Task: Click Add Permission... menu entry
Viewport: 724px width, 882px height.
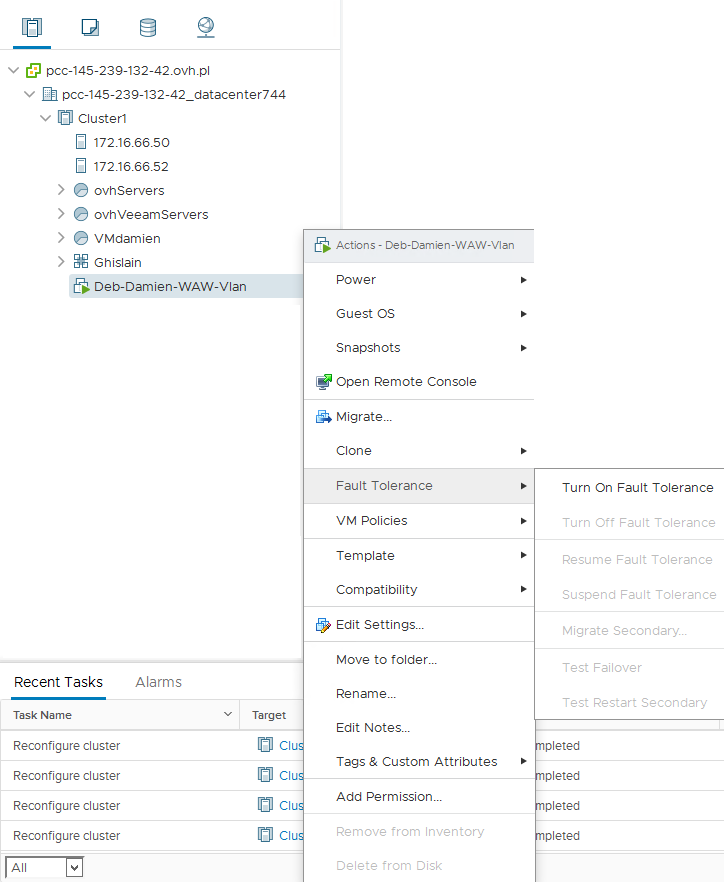Action: click(389, 797)
